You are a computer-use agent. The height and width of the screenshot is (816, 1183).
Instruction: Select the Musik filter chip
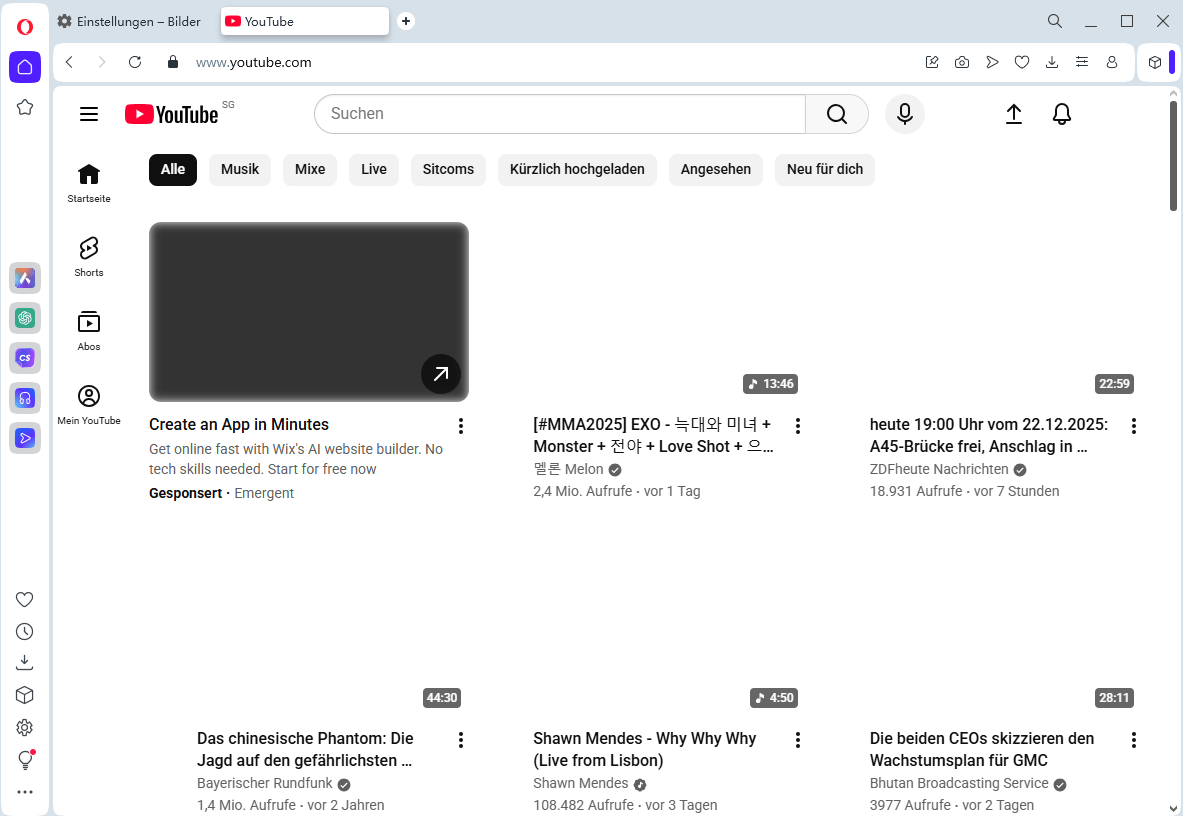point(240,170)
